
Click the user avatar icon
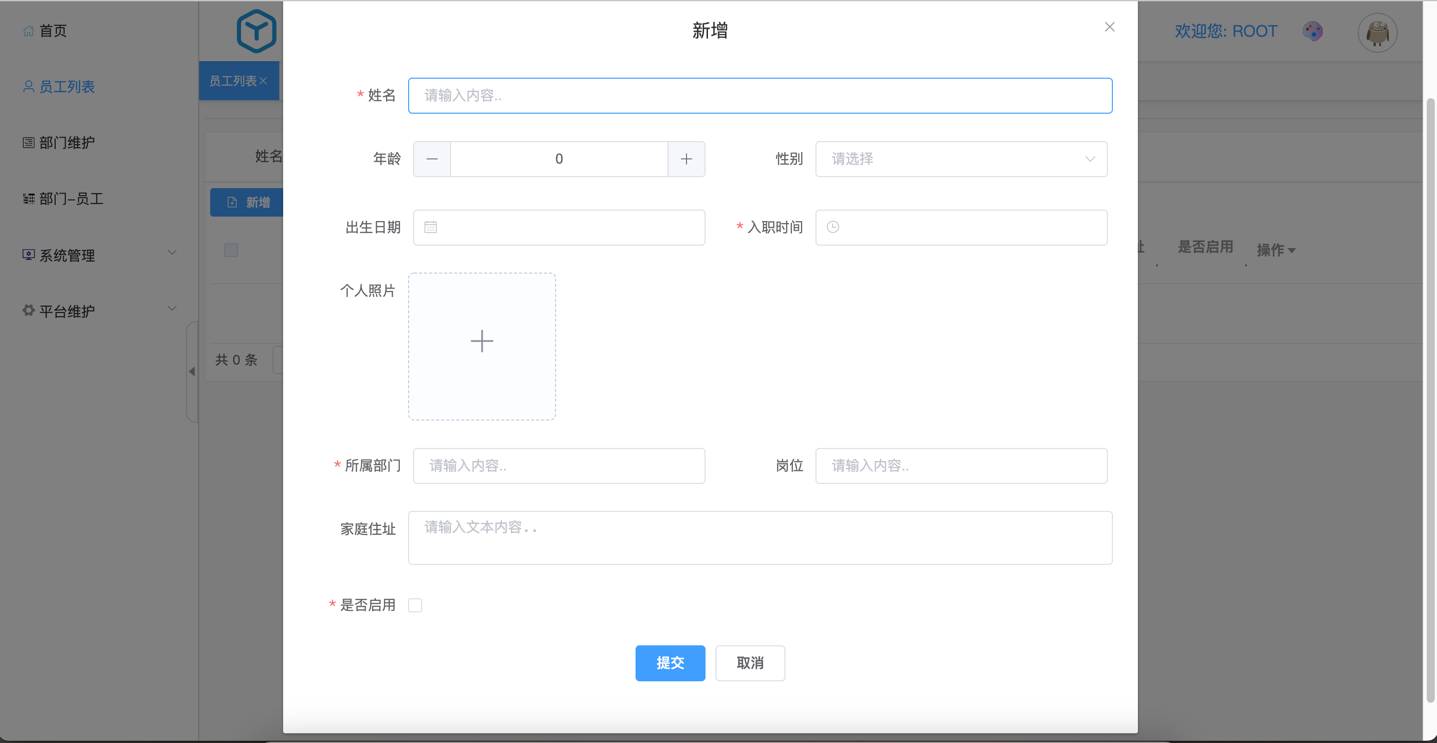(x=1377, y=33)
